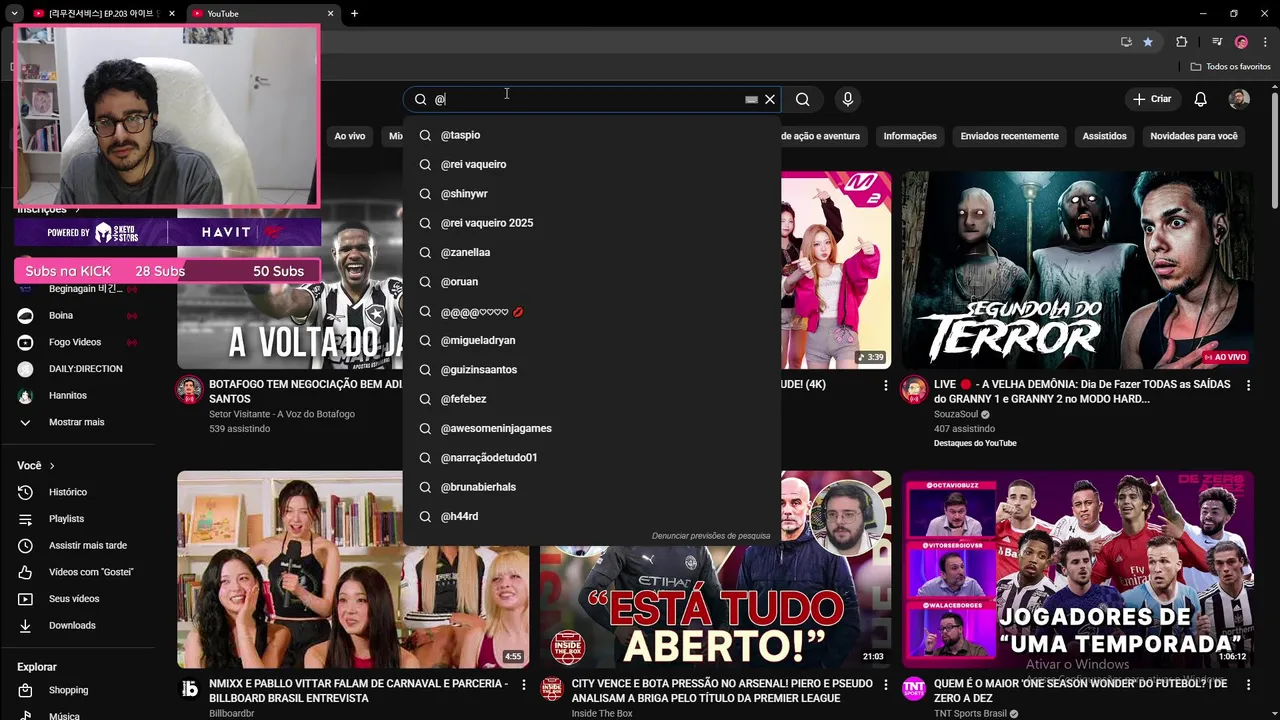Select the @taspio search suggestion
Viewport: 1280px width, 720px height.
click(x=592, y=135)
